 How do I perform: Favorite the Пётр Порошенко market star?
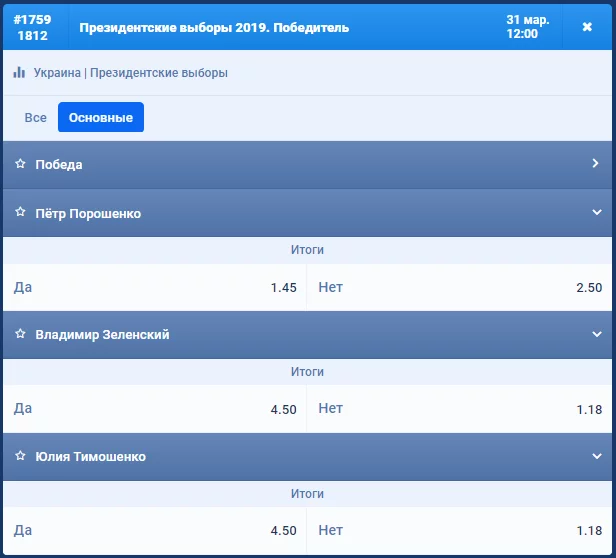pos(20,212)
